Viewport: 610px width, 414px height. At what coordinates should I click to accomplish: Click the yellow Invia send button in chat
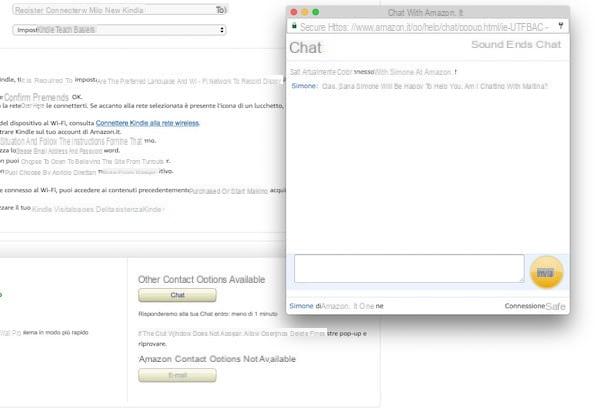click(546, 272)
